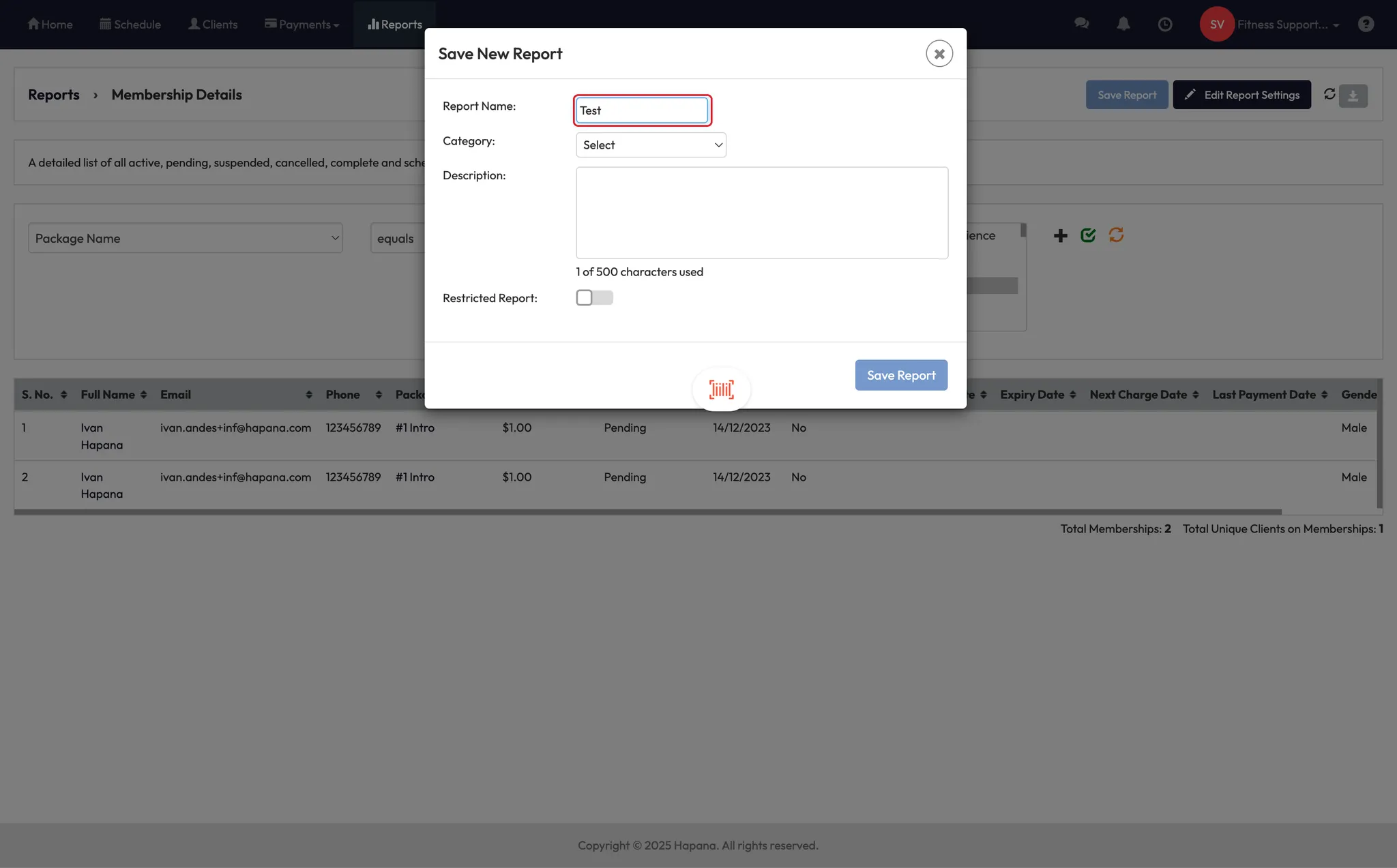Click the orange reset filters icon
The image size is (1397, 868).
pyautogui.click(x=1116, y=235)
